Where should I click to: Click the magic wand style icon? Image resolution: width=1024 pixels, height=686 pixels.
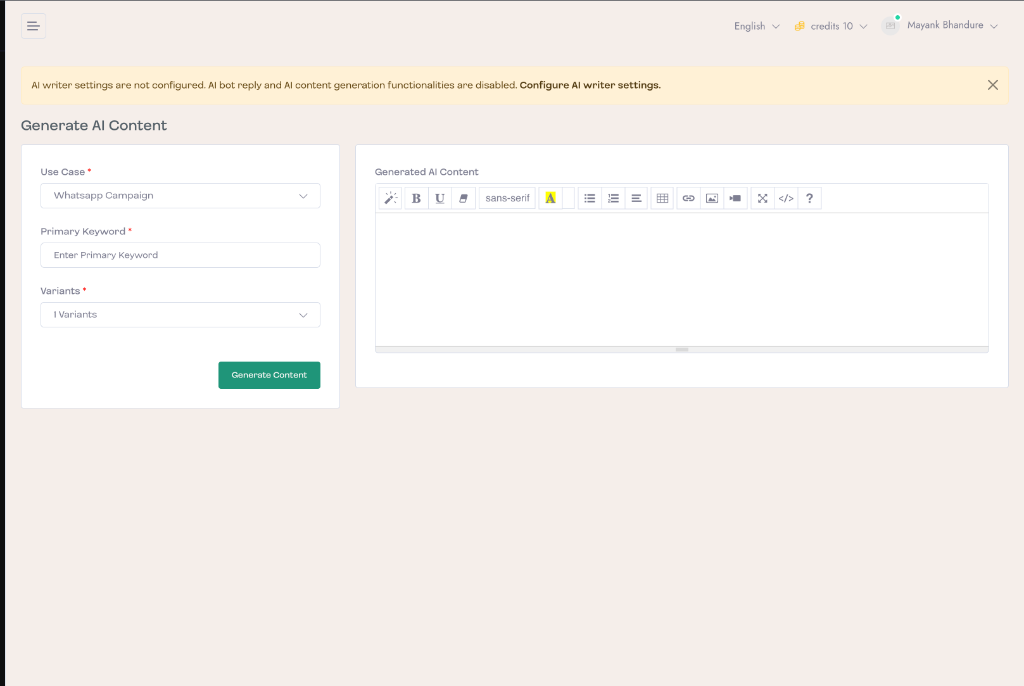point(391,198)
